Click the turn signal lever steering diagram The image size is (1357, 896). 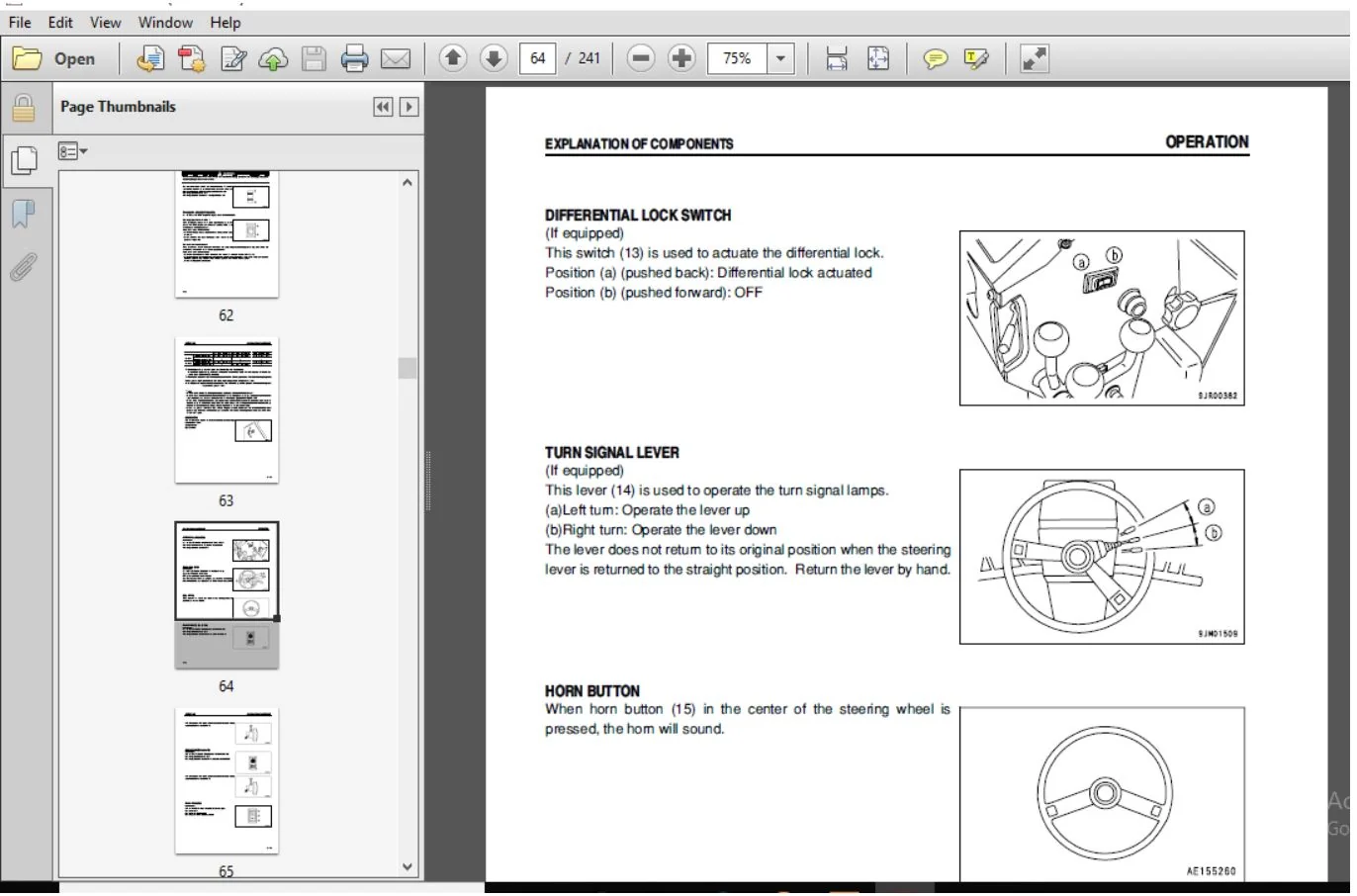1102,557
